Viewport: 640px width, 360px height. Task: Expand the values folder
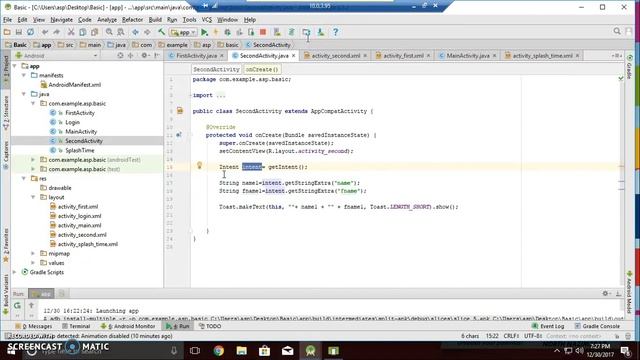pos(33,263)
